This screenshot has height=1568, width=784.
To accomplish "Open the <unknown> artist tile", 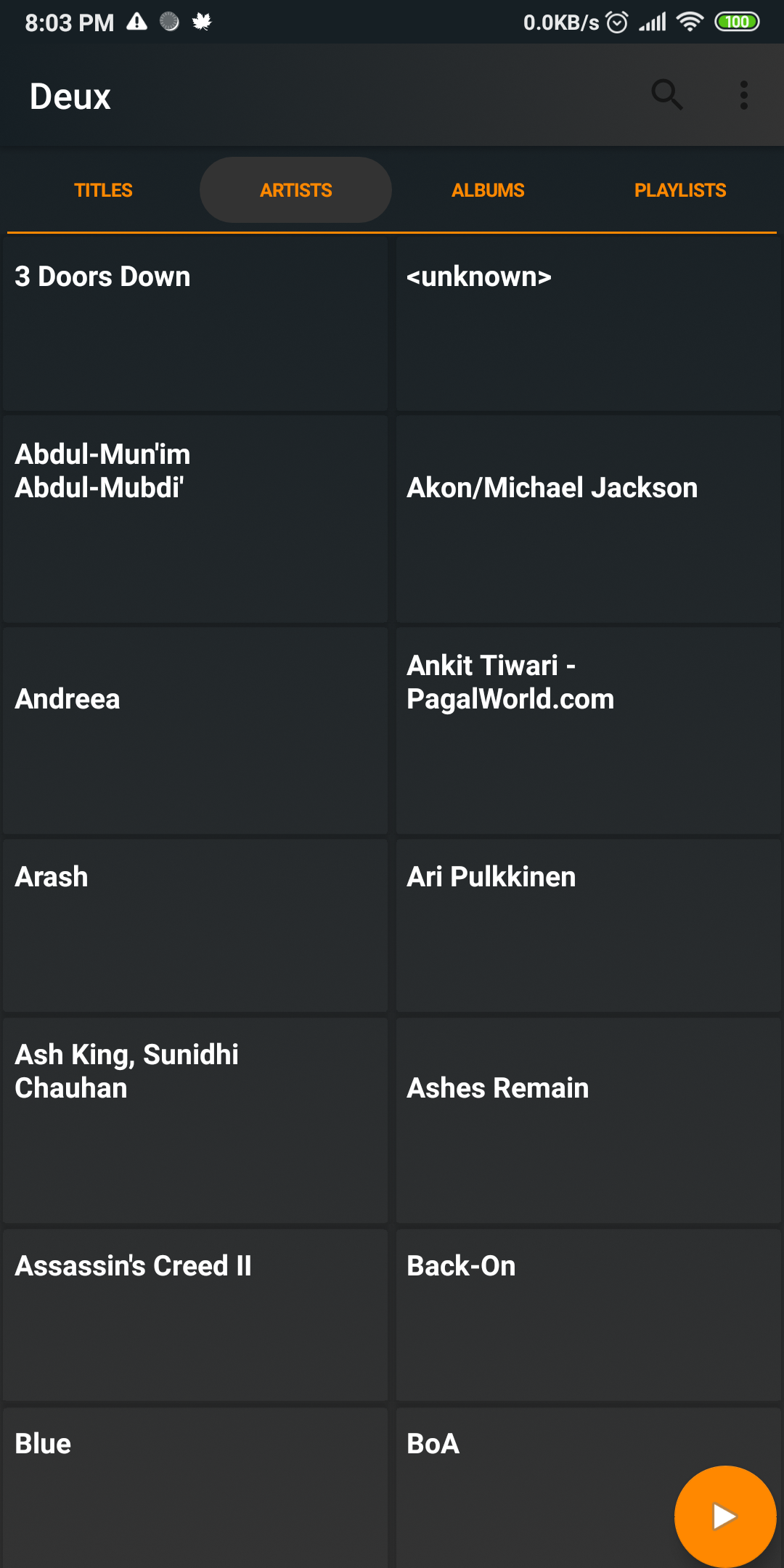I will [x=588, y=324].
